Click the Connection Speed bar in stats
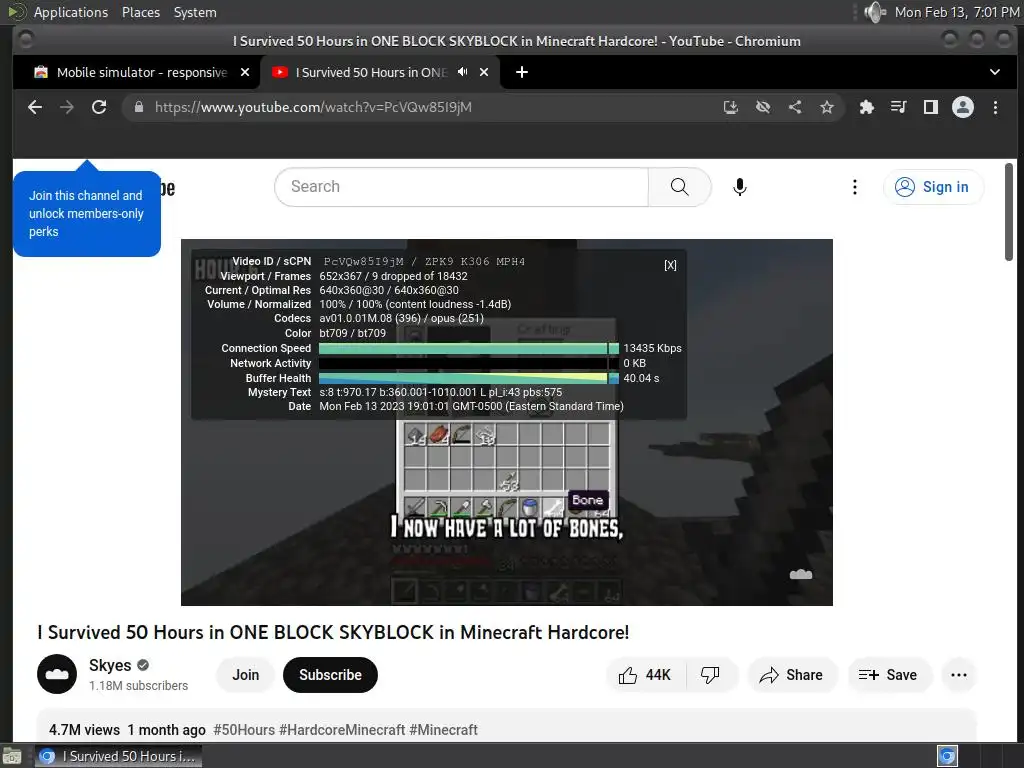The image size is (1024, 768). [x=468, y=348]
